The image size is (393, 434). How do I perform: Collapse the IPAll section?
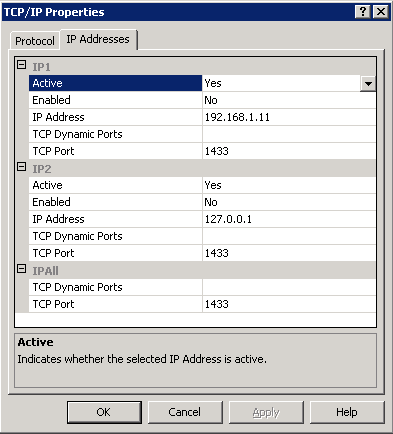pyautogui.click(x=21, y=269)
